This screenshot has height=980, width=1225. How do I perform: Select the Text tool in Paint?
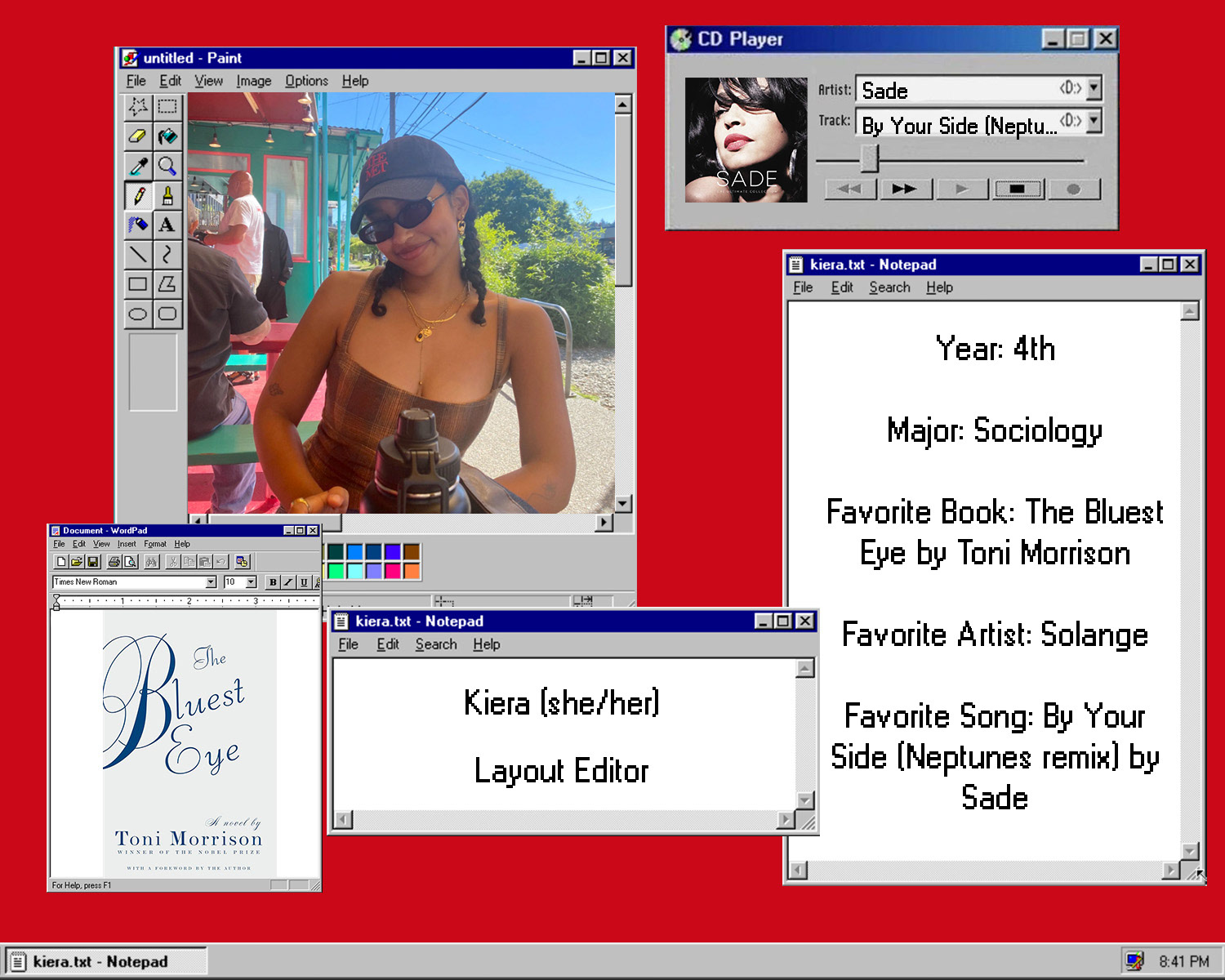[x=167, y=225]
